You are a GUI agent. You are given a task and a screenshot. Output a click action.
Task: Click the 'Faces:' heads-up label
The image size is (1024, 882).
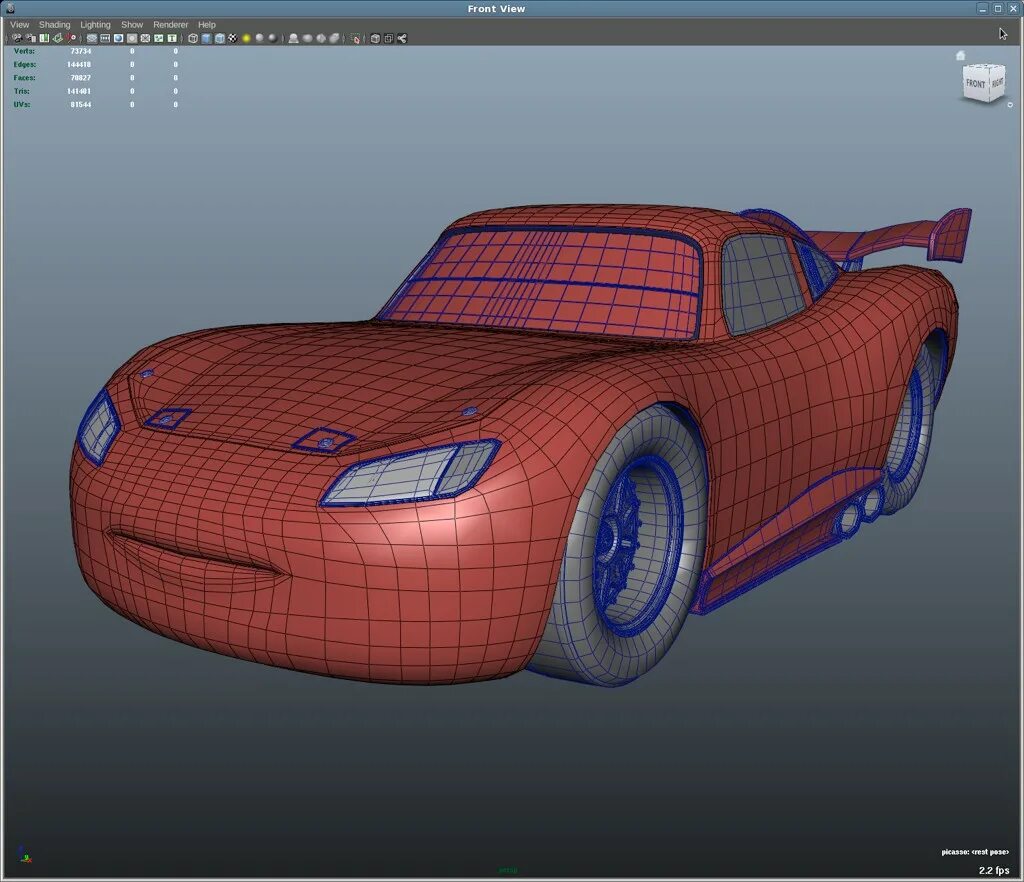click(24, 78)
